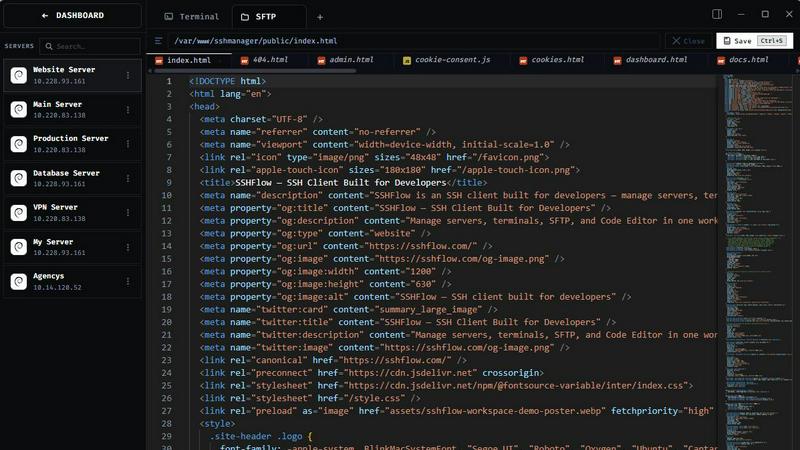Close the open file with the Close button
Viewport: 800px width, 450px height.
click(x=688, y=41)
